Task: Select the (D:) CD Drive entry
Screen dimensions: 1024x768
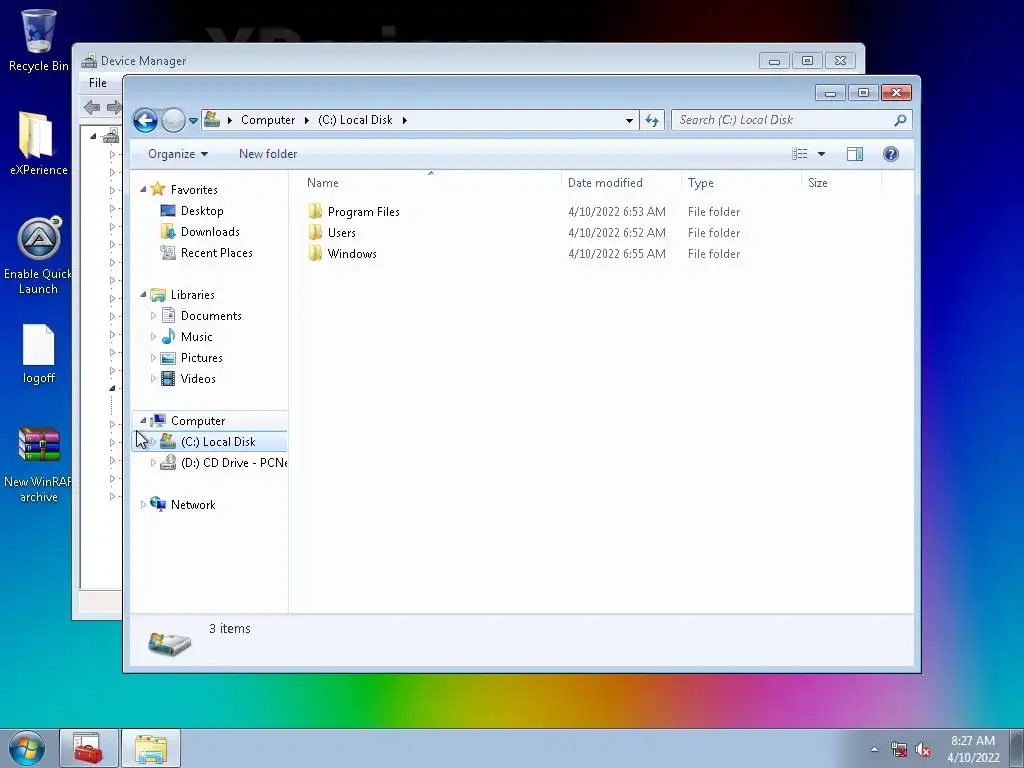Action: coord(234,463)
